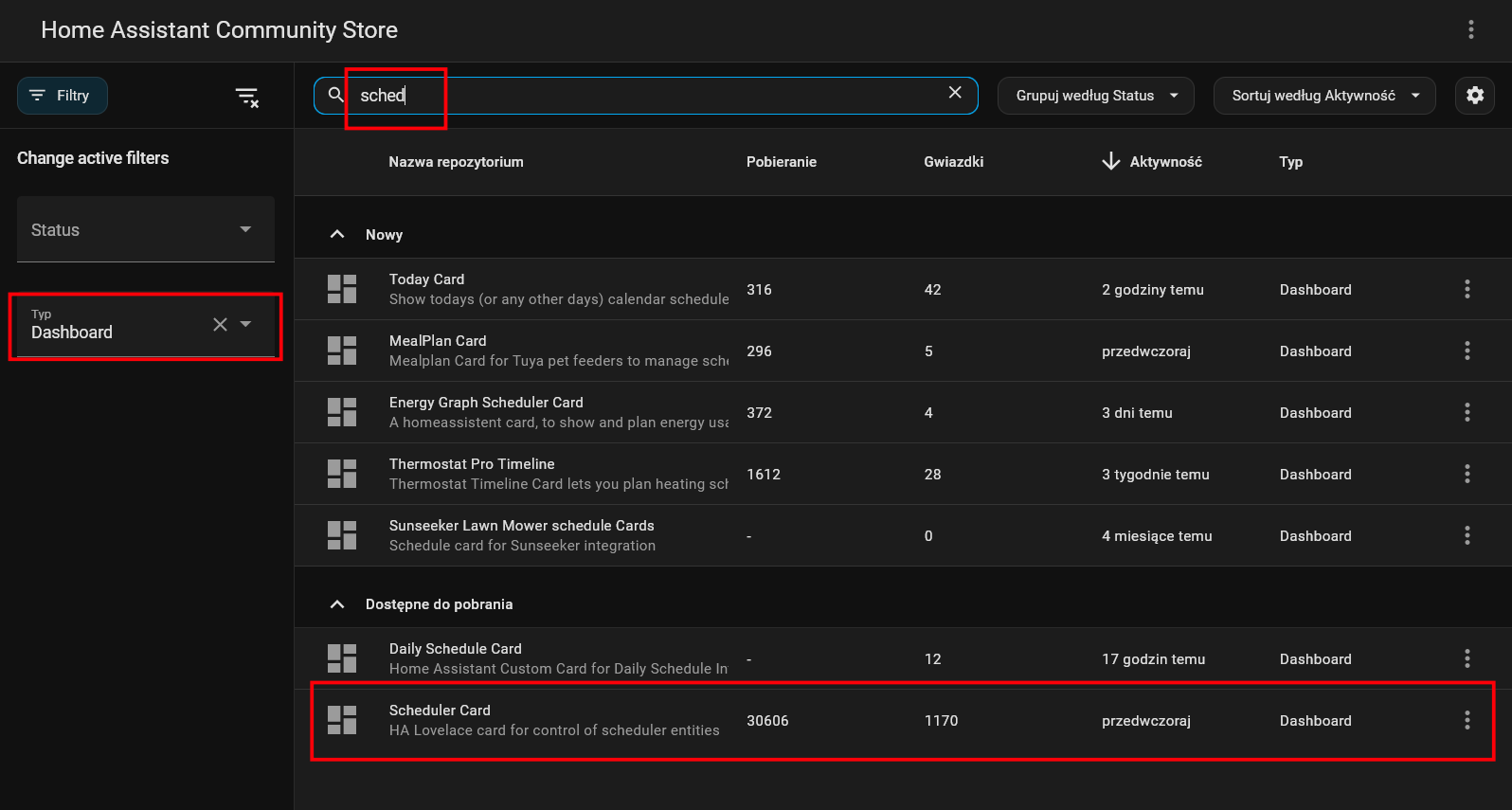1512x810 pixels.
Task: Open the top-right overflow menu
Action: pyautogui.click(x=1470, y=29)
